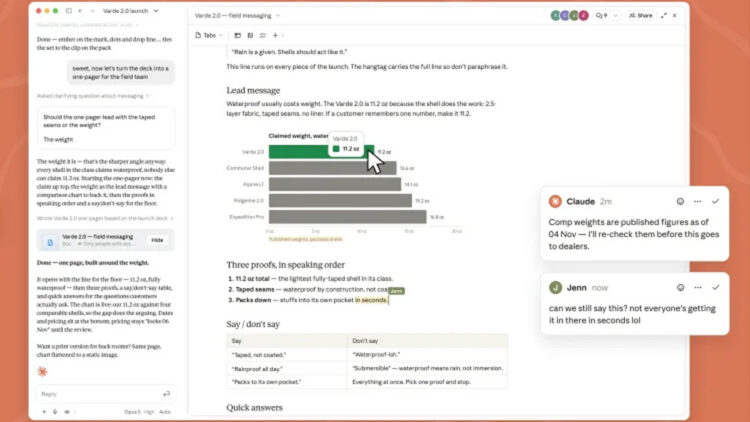750x422 pixels.
Task: Click the document file icon on the doc card
Action: tap(50, 242)
